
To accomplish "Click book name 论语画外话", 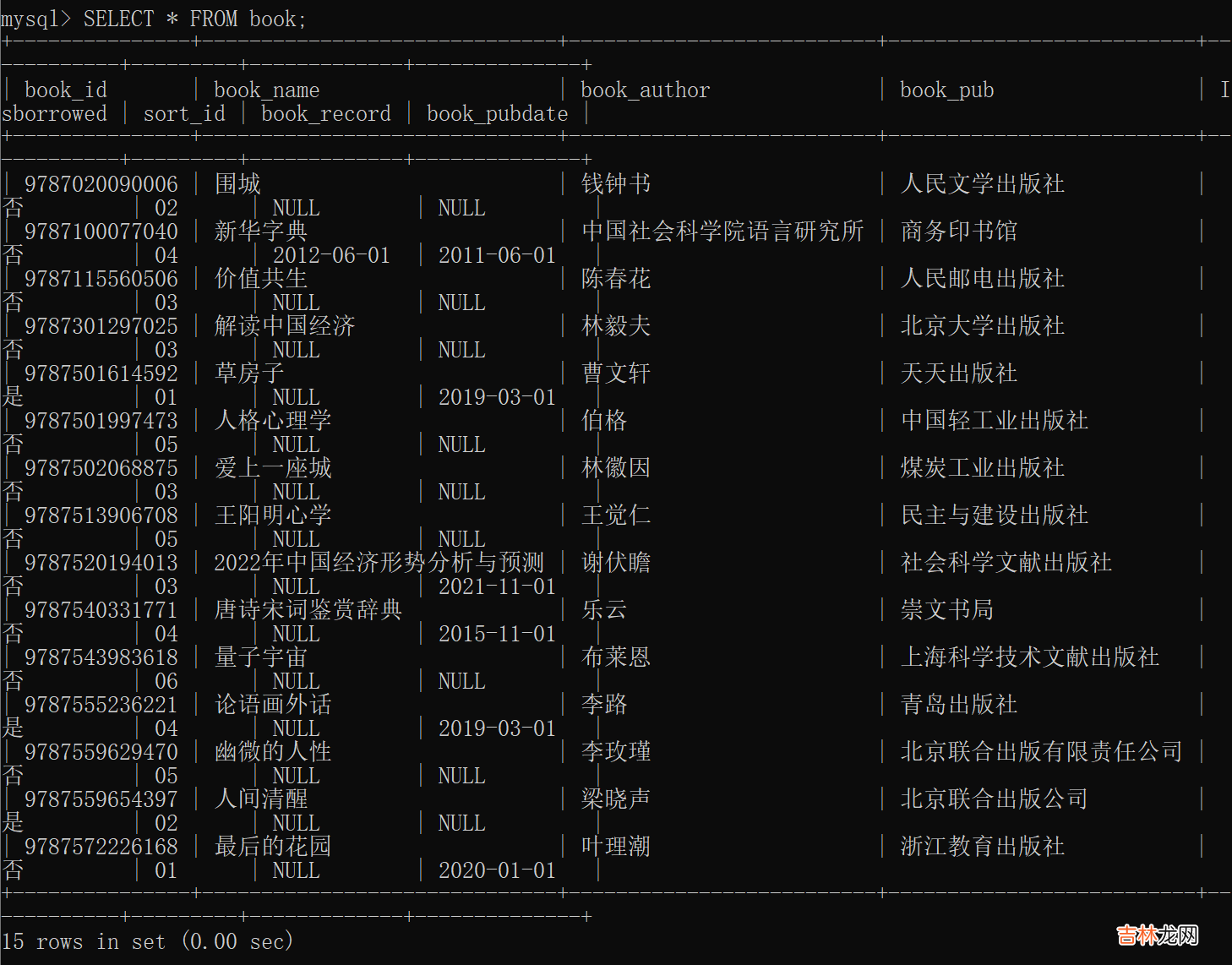I will tap(273, 705).
